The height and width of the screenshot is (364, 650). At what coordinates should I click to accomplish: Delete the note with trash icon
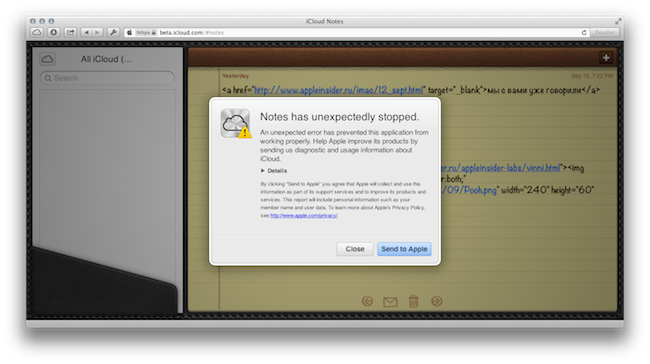(x=413, y=301)
